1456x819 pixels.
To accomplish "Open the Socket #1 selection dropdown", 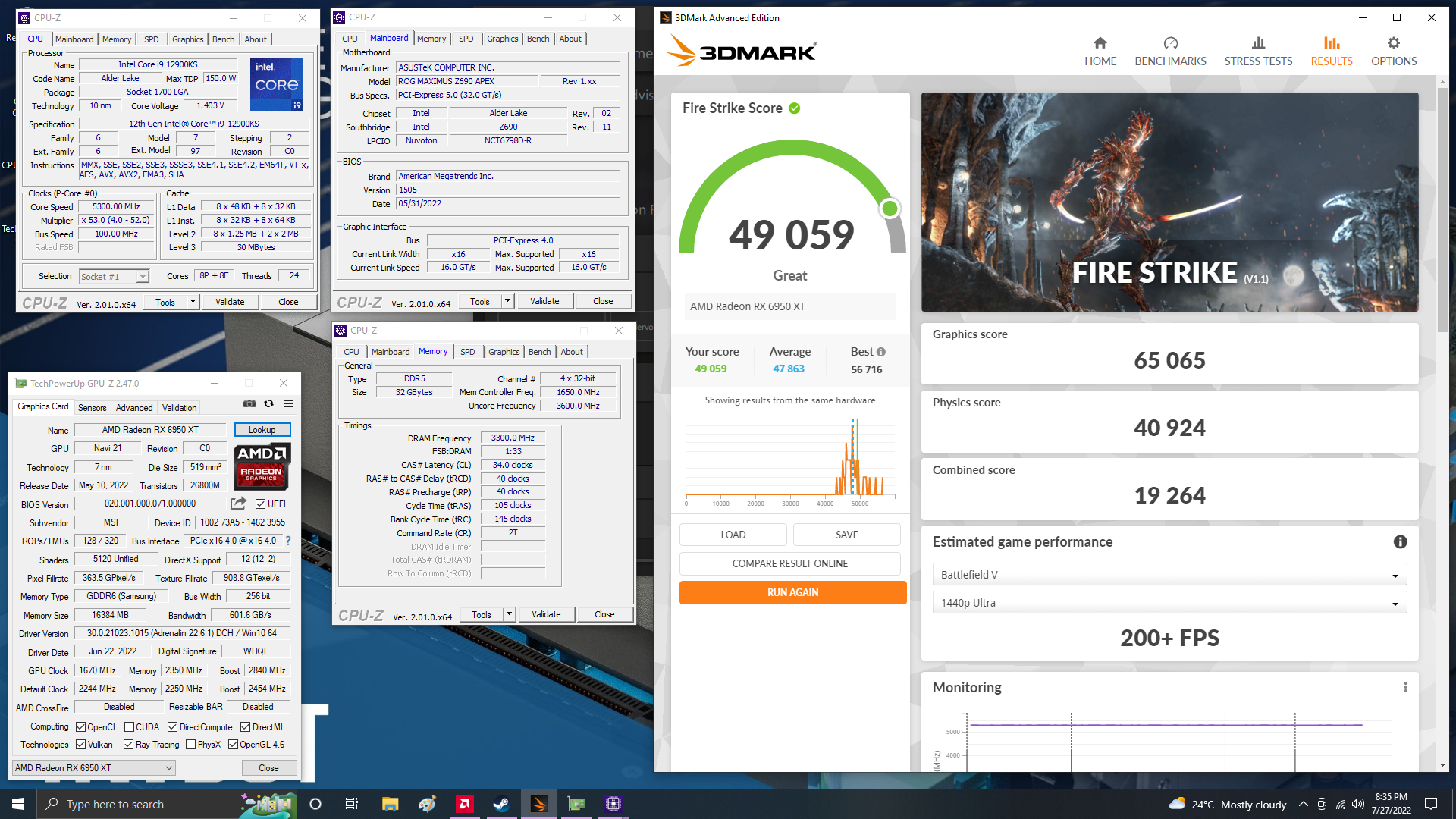I will pos(114,277).
